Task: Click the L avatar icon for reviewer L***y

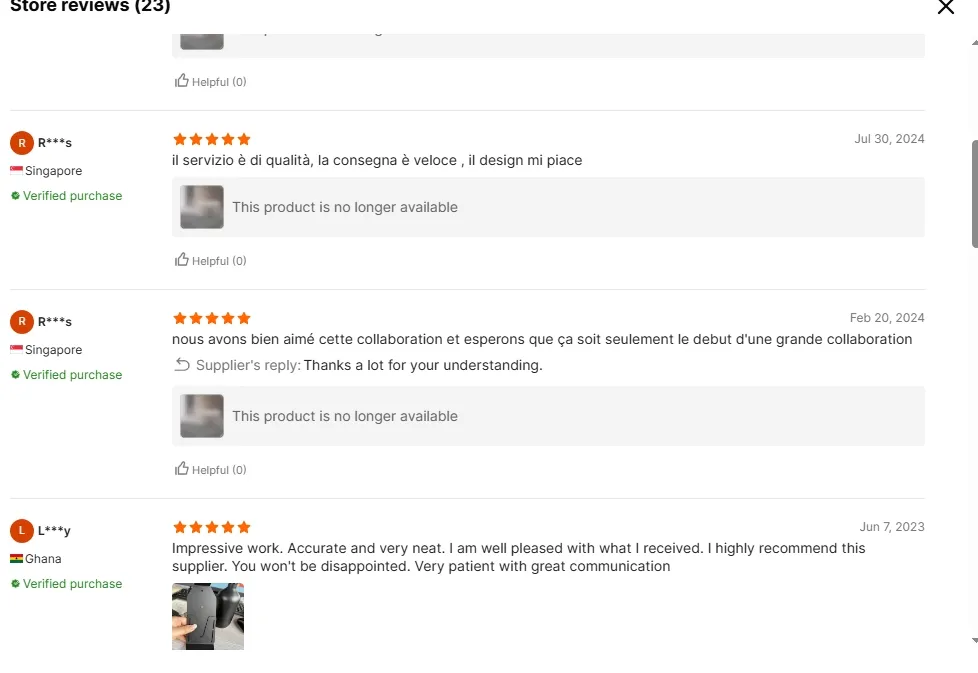Action: click(x=21, y=530)
